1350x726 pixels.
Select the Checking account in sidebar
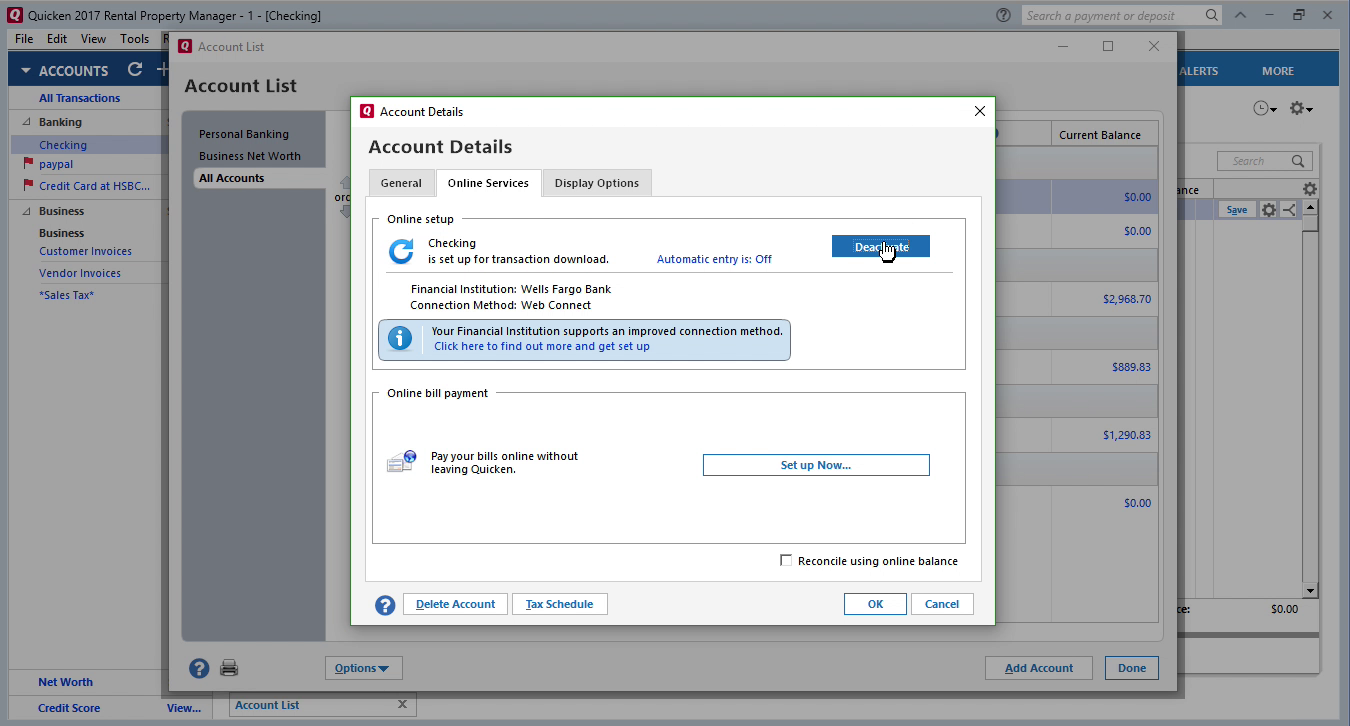tap(63, 145)
